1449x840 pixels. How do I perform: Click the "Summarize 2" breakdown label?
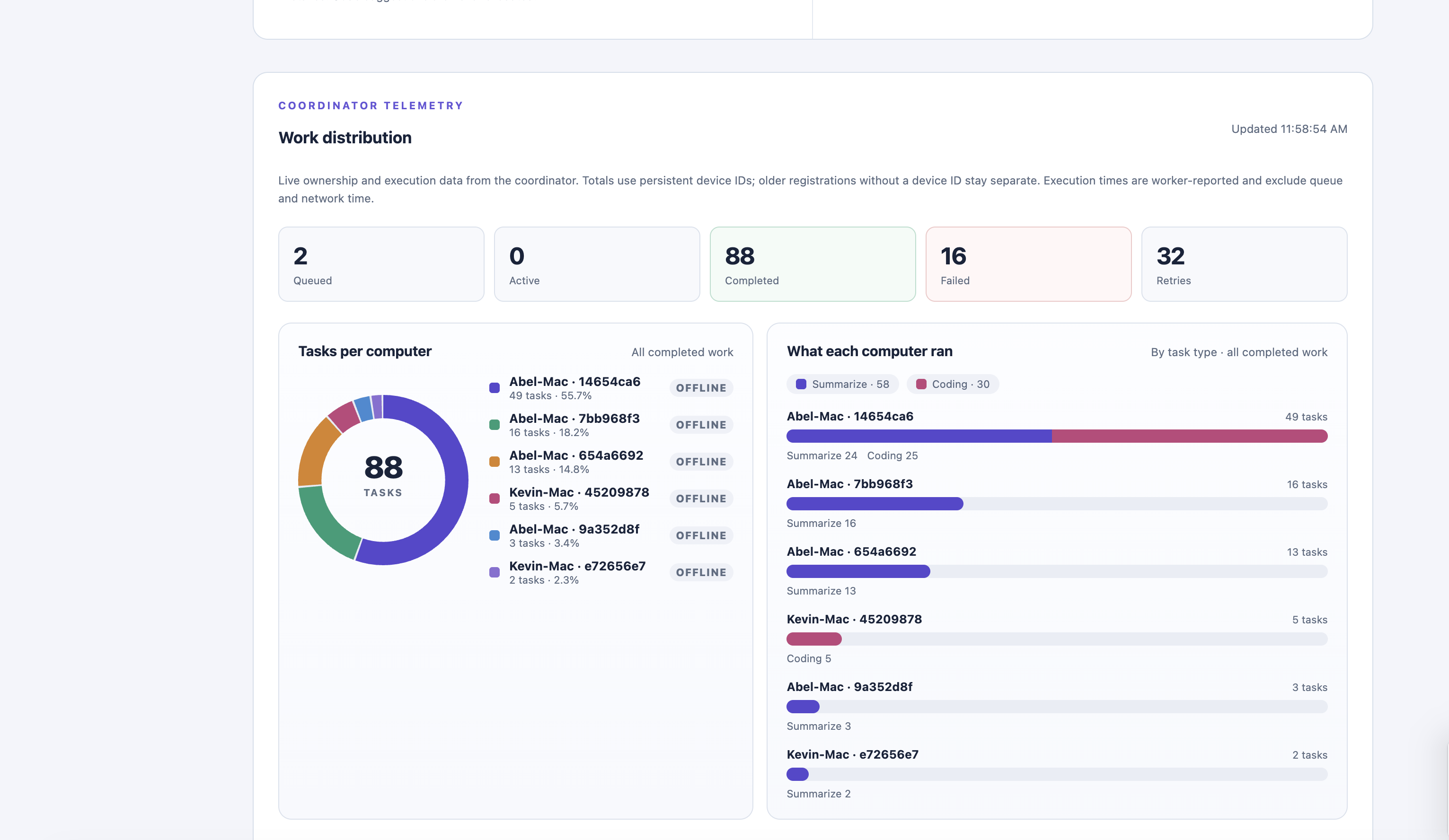819,794
